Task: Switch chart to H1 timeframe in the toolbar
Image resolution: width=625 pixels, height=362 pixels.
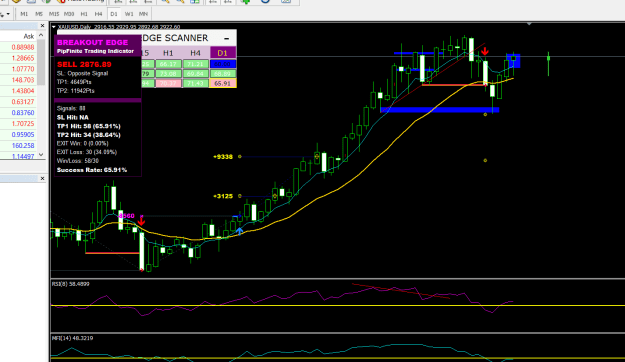Action: tap(84, 14)
